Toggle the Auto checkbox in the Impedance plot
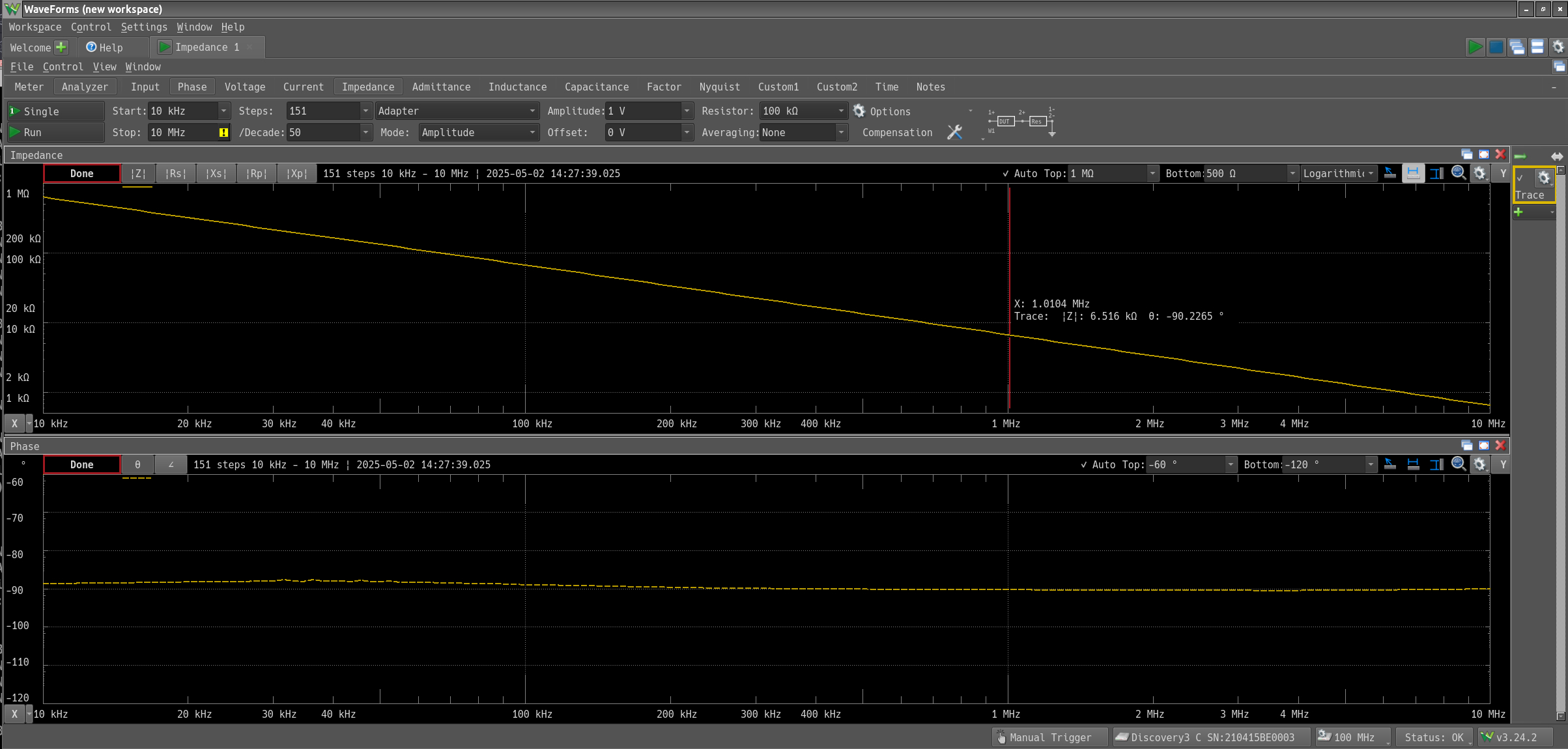This screenshot has width=1568, height=749. (x=1006, y=173)
